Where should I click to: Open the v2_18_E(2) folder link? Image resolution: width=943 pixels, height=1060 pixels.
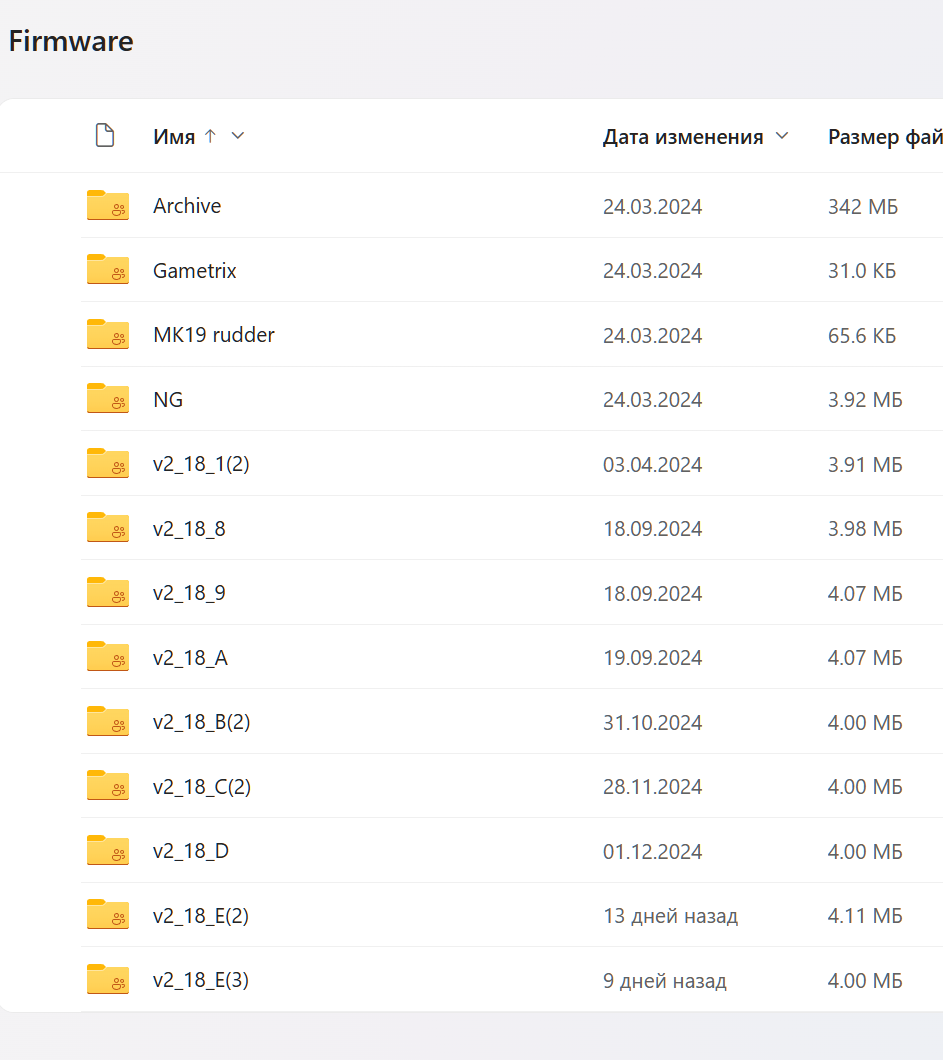(201, 916)
